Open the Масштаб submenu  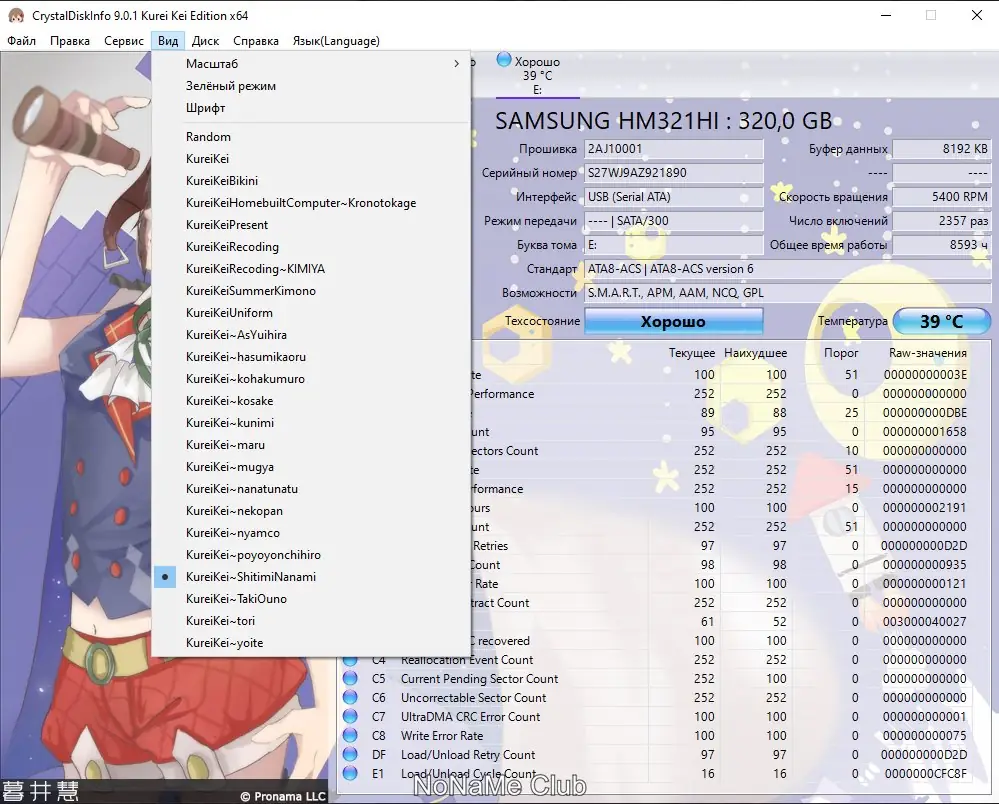coord(311,64)
